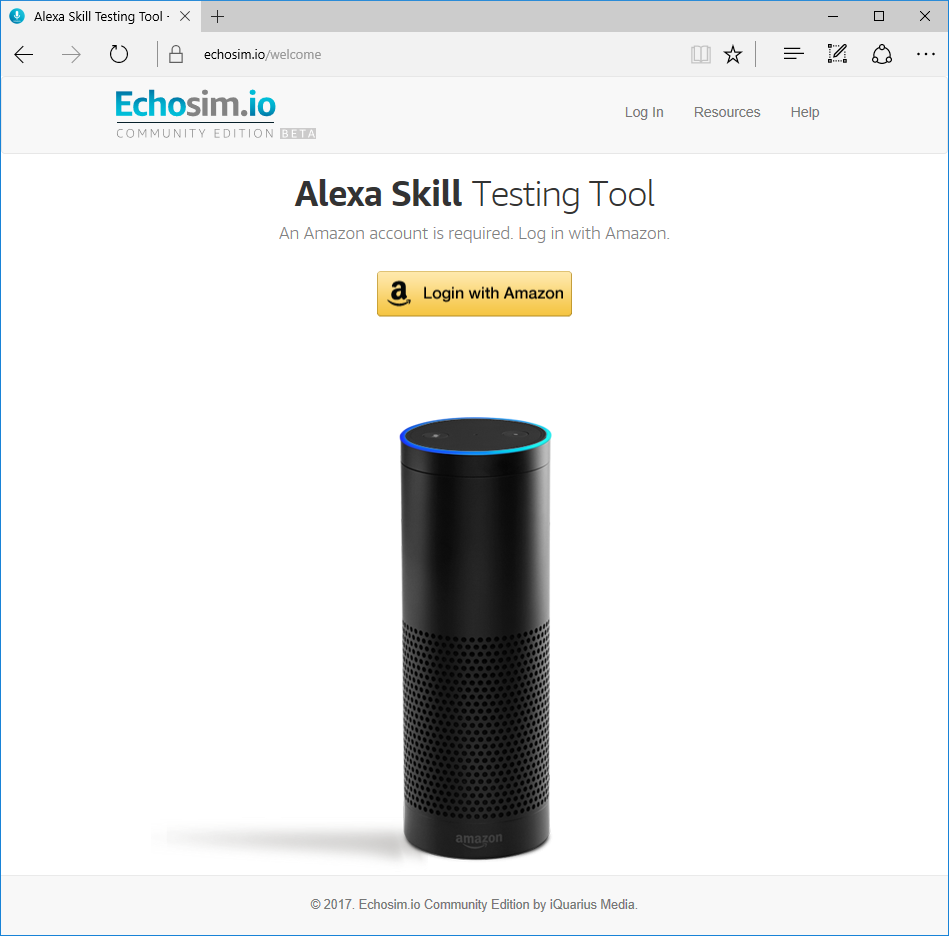Add page to favorites with star icon
Screen dimensions: 949x936
[733, 54]
